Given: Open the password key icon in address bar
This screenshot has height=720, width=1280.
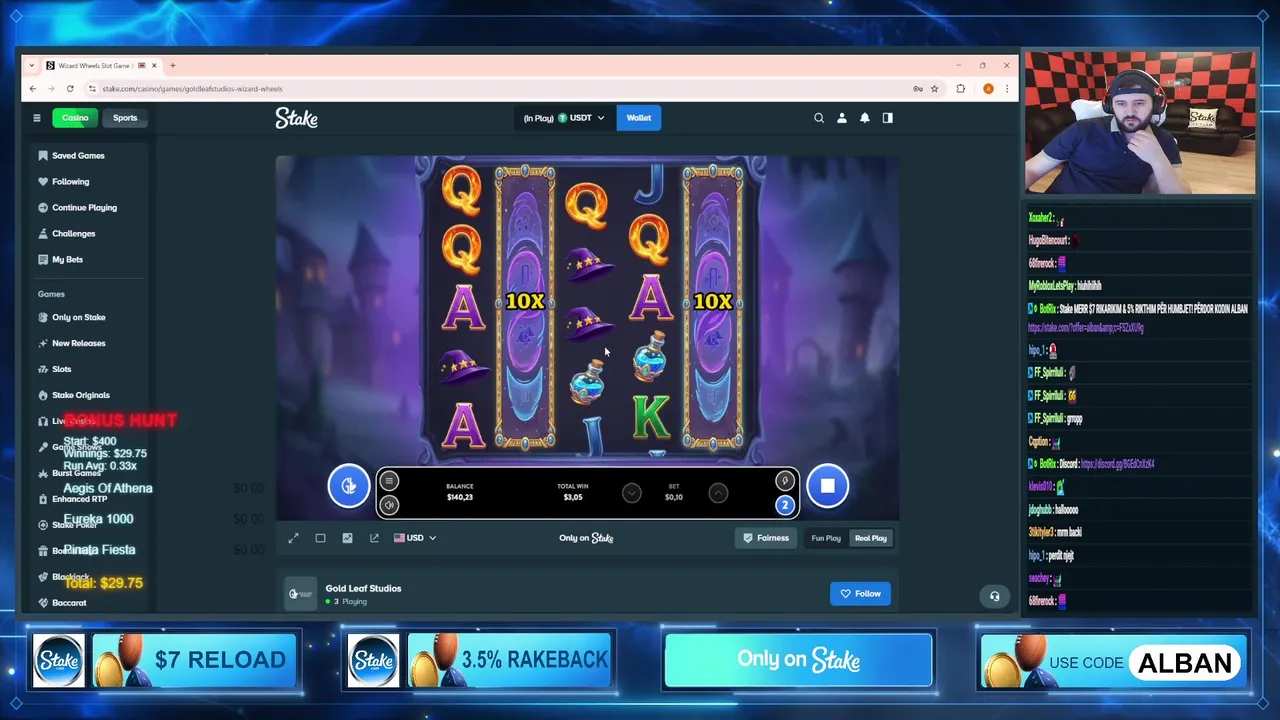Looking at the screenshot, I should (x=917, y=89).
